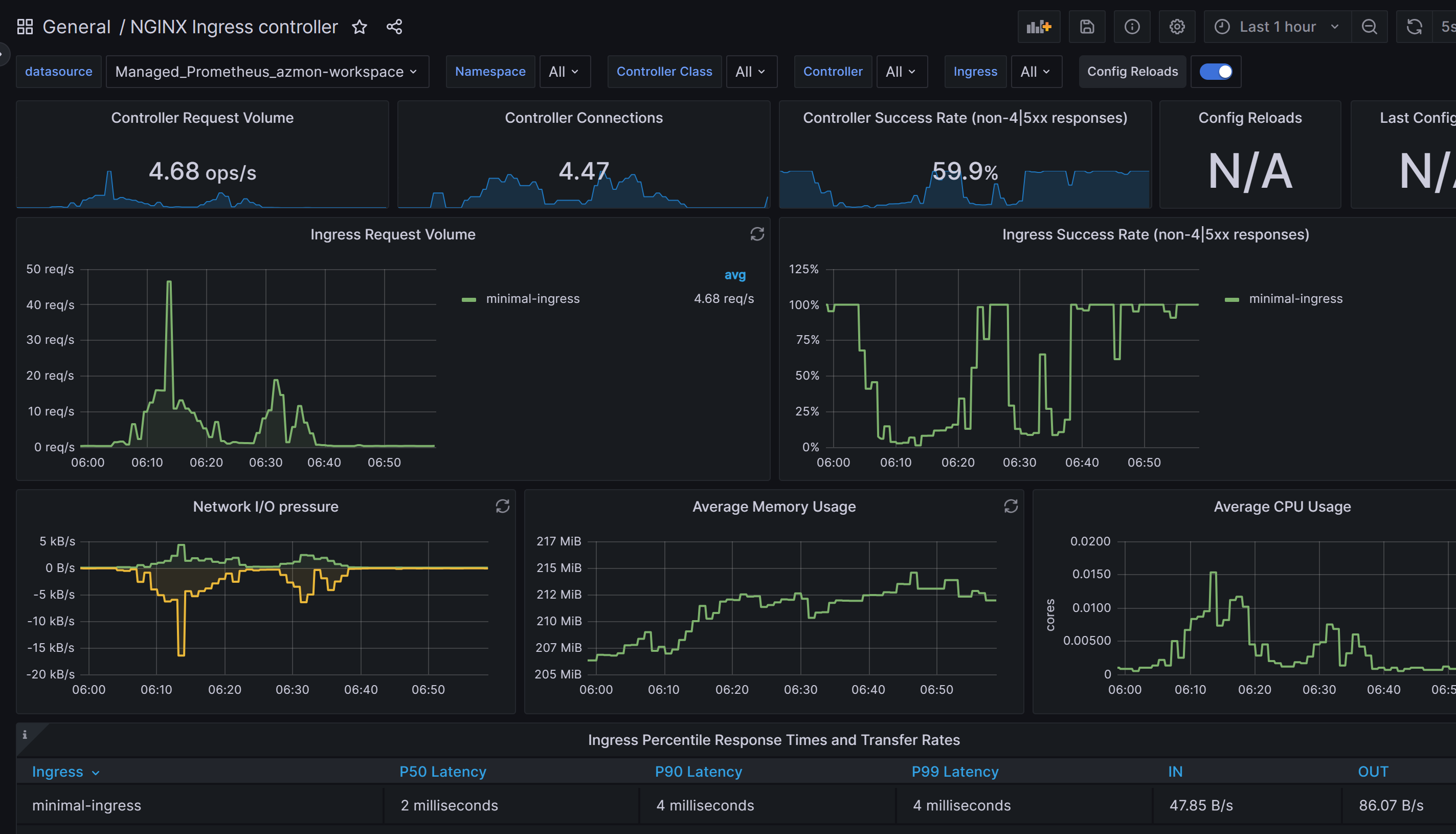The width and height of the screenshot is (1456, 834).
Task: Disable the Config Reloads toggle switch
Action: pos(1216,71)
